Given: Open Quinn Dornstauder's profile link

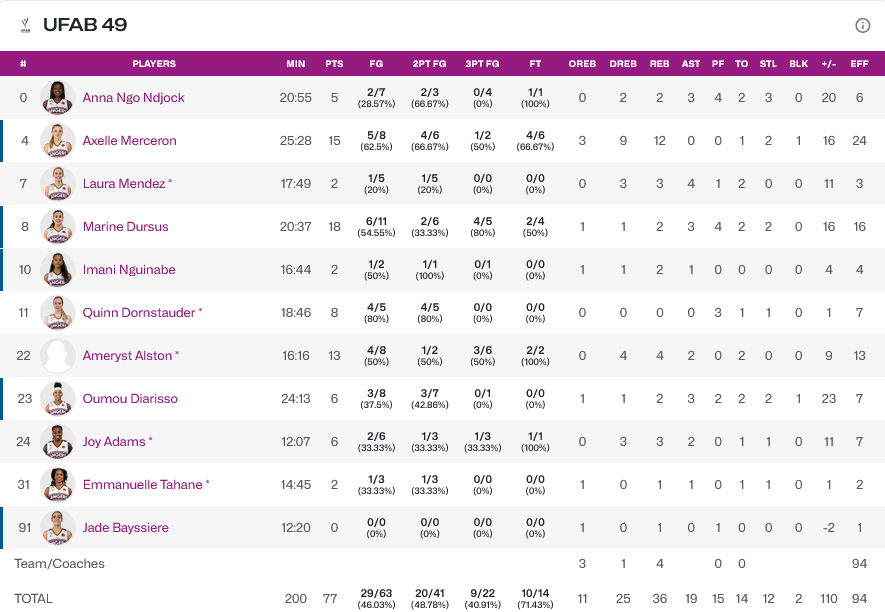Looking at the screenshot, I should 139,313.
